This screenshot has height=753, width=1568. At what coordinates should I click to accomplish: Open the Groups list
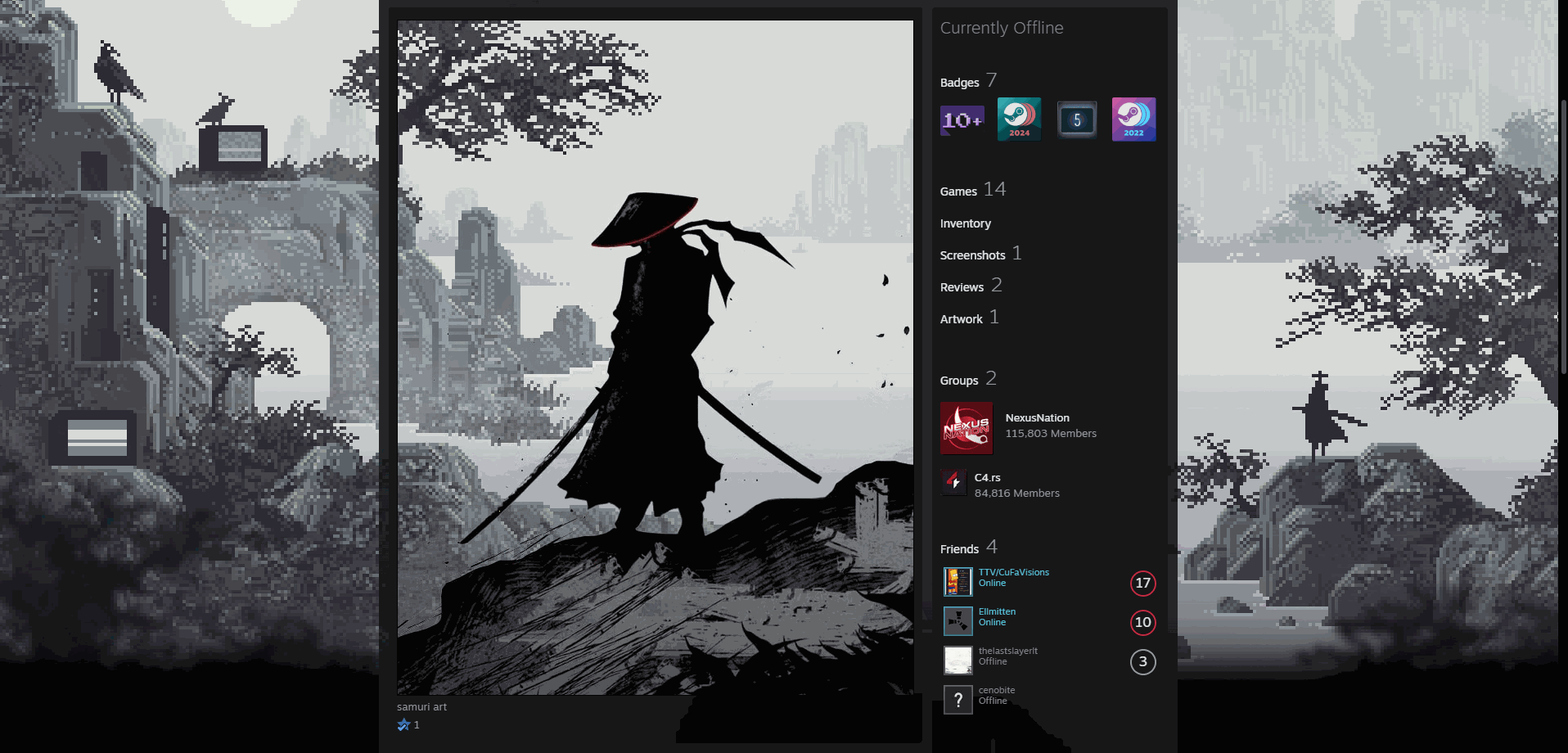coord(959,381)
